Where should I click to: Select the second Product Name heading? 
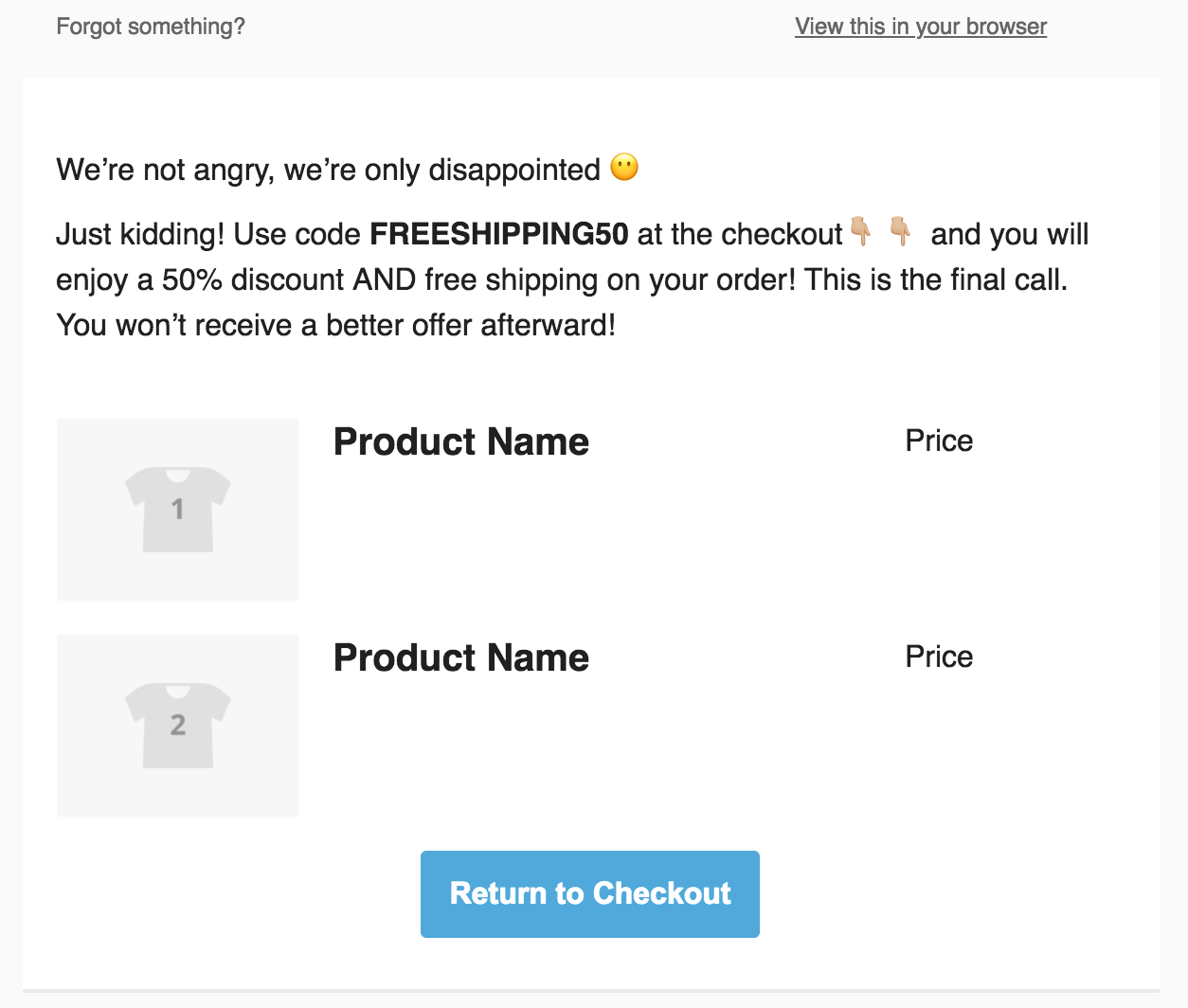(461, 657)
